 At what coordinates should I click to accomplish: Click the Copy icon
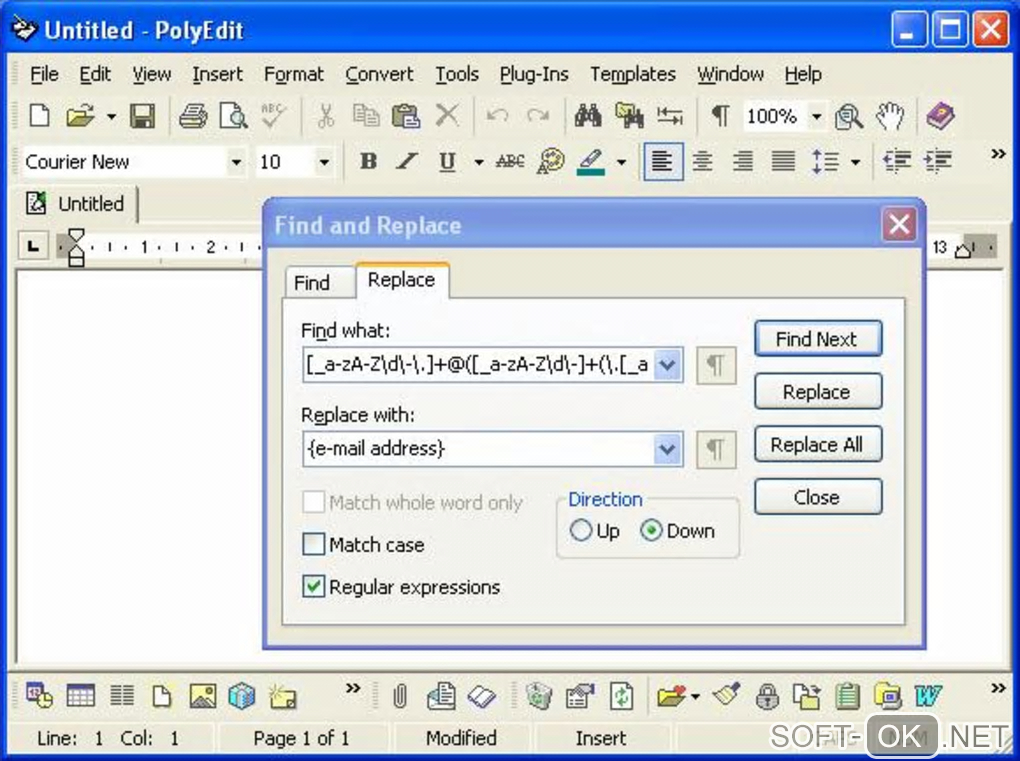click(x=366, y=116)
